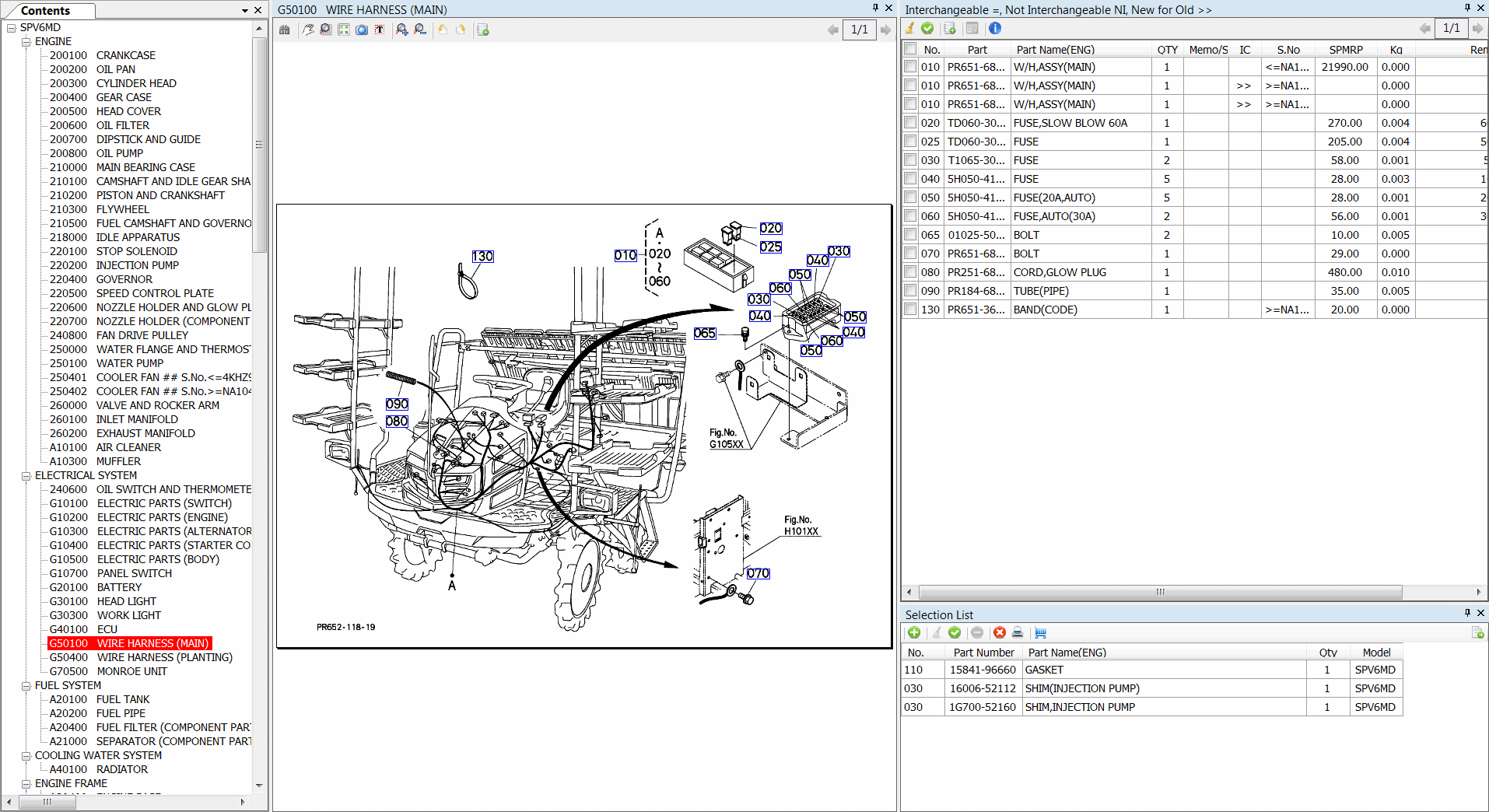Click the Zoom Out magnifier icon

click(420, 30)
